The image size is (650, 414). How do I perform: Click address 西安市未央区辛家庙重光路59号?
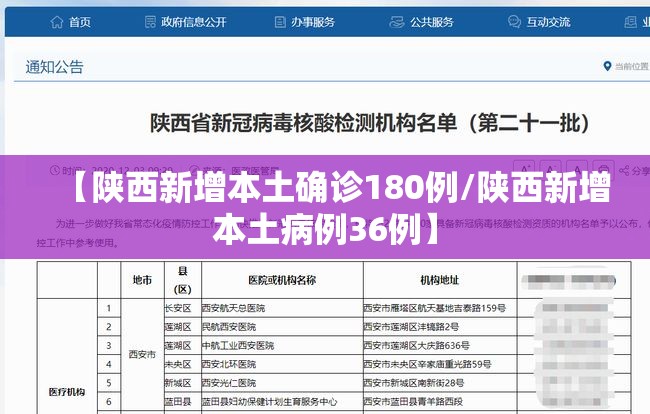(x=427, y=364)
